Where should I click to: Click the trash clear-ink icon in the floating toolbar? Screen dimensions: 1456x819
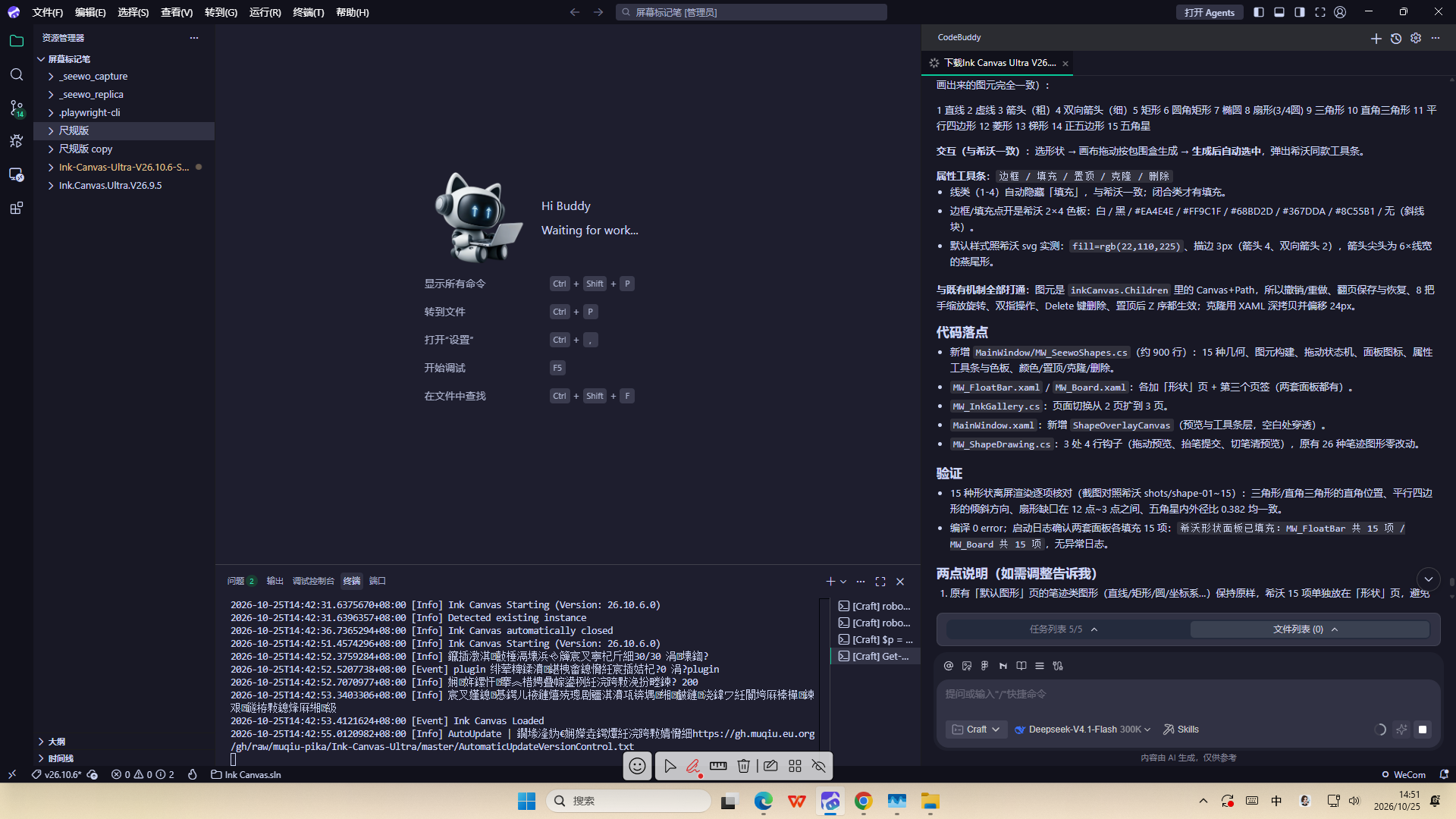[x=744, y=766]
